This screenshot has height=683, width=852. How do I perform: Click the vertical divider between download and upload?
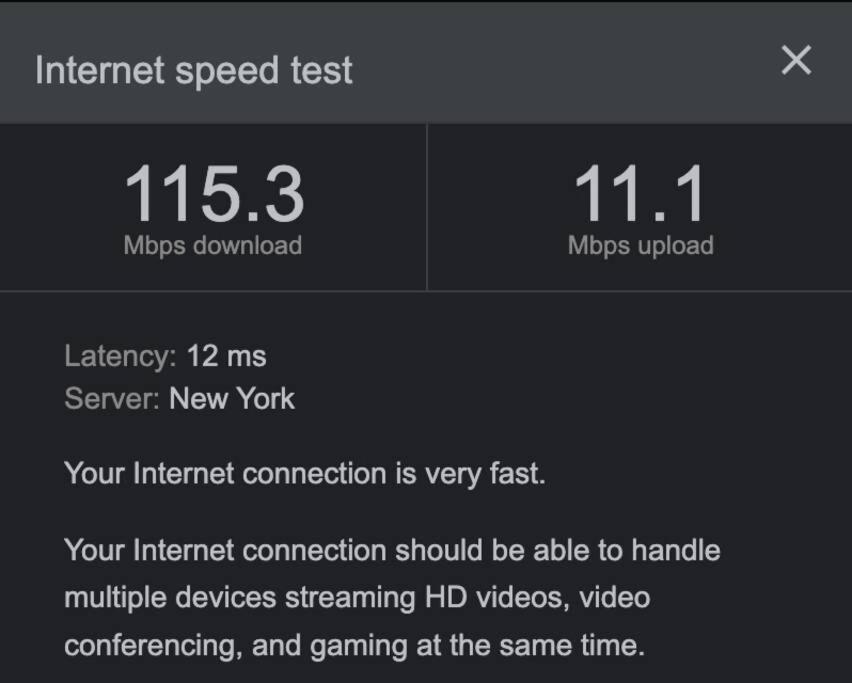[x=427, y=207]
